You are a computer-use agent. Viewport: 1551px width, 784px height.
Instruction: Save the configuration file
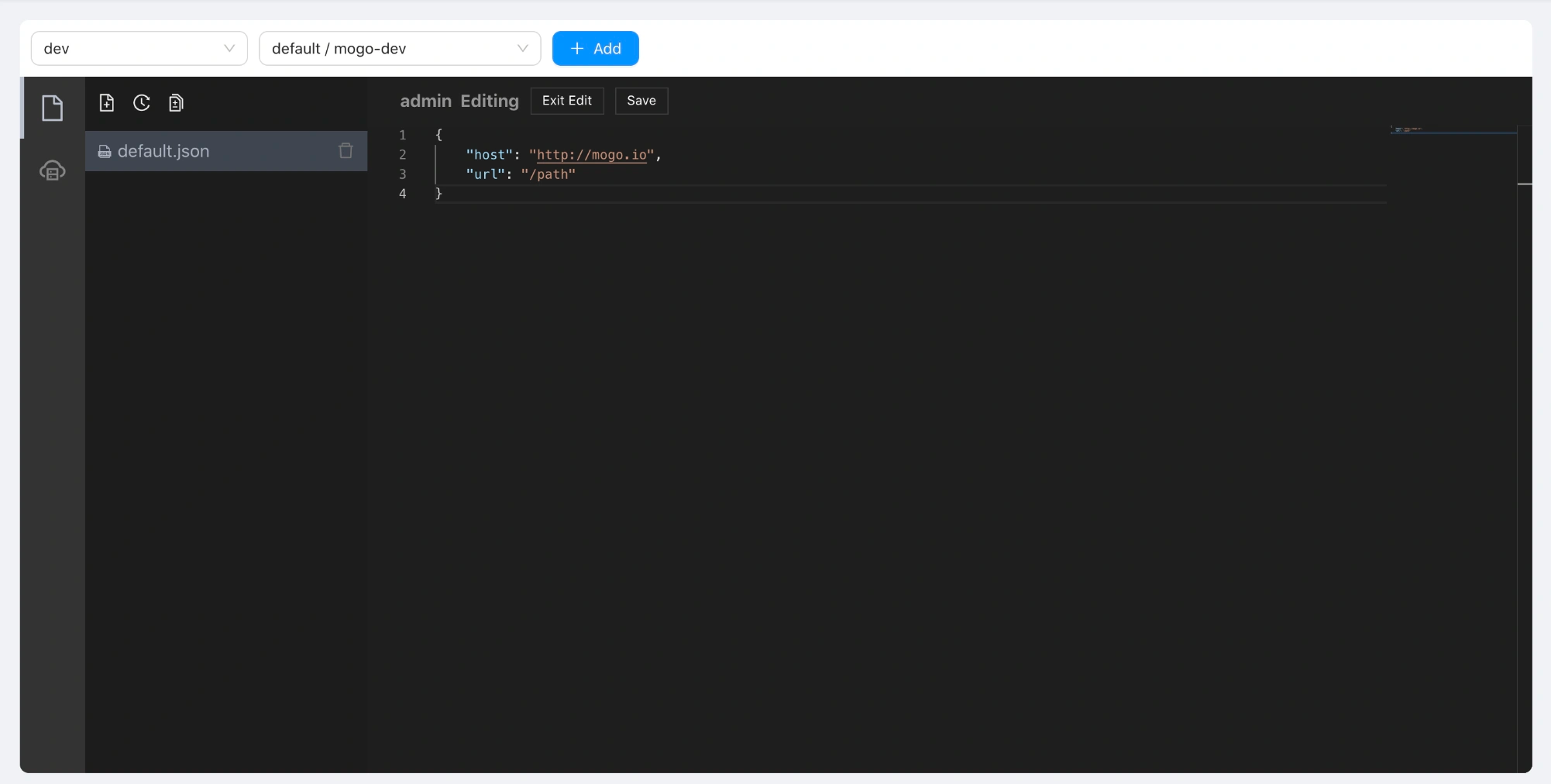(x=641, y=101)
